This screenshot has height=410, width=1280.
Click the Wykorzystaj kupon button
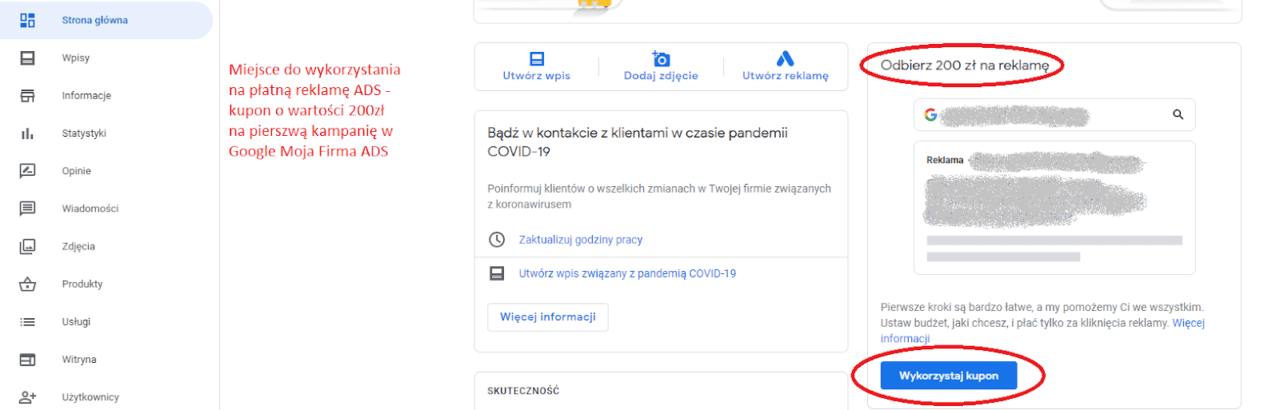(948, 376)
